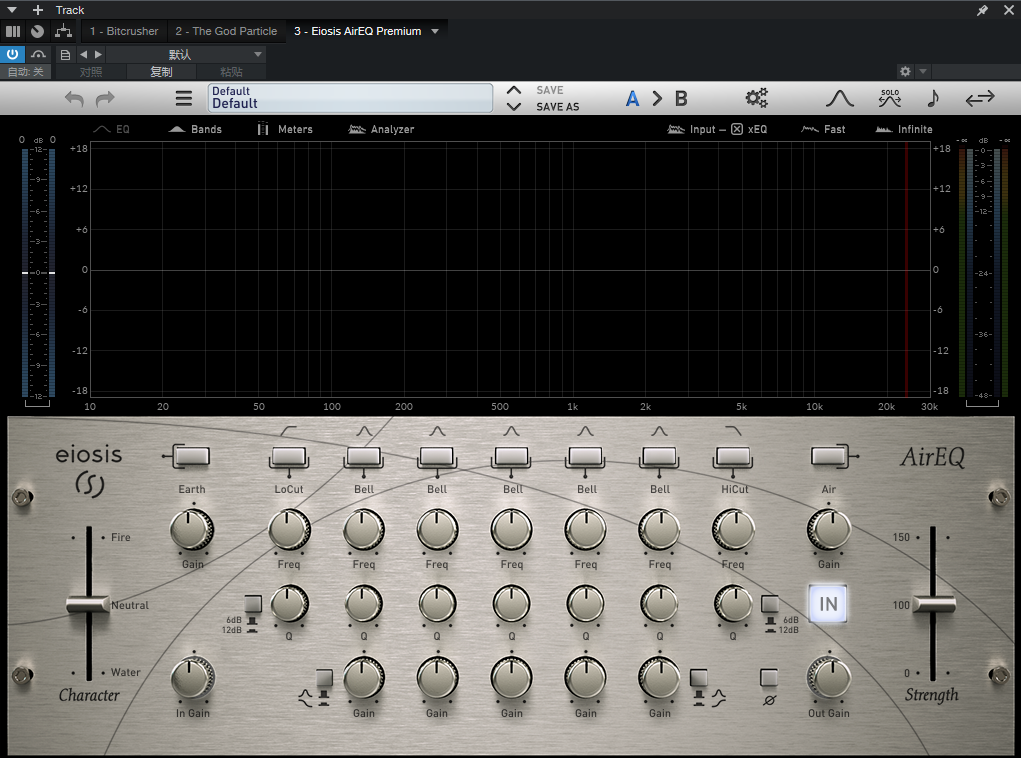Toggle the xEQ checkbox
This screenshot has height=758, width=1021.
[736, 129]
